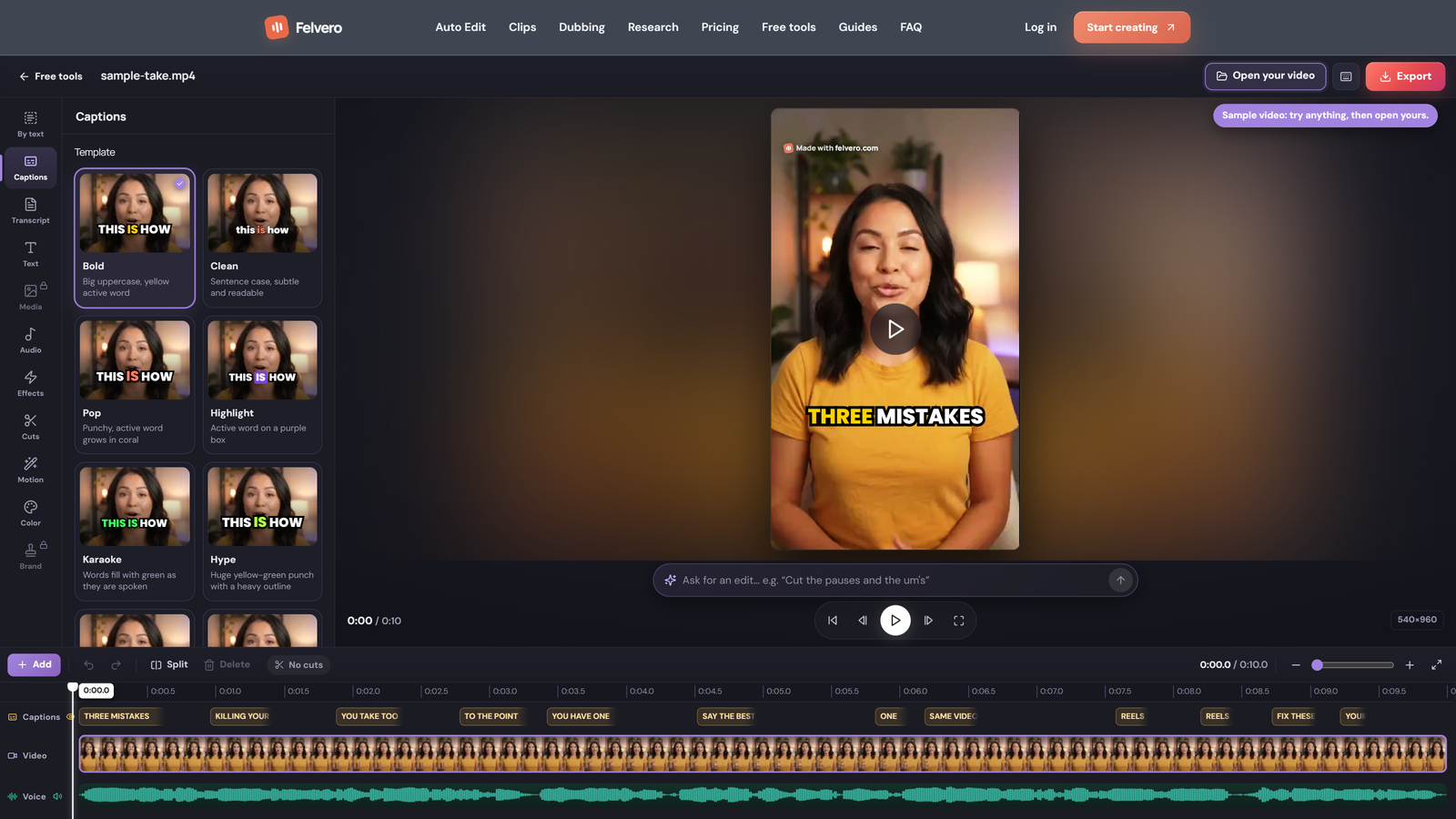Skip to start of the video
The image size is (1456, 819).
coord(833,621)
